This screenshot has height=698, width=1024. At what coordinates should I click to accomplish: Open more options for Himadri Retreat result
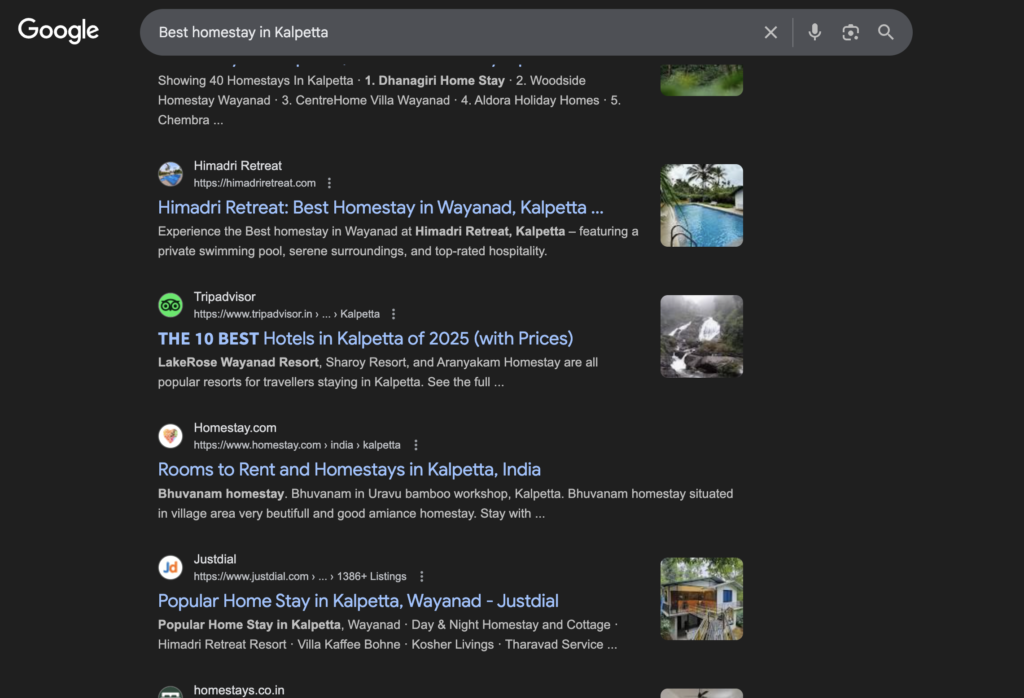[x=330, y=183]
